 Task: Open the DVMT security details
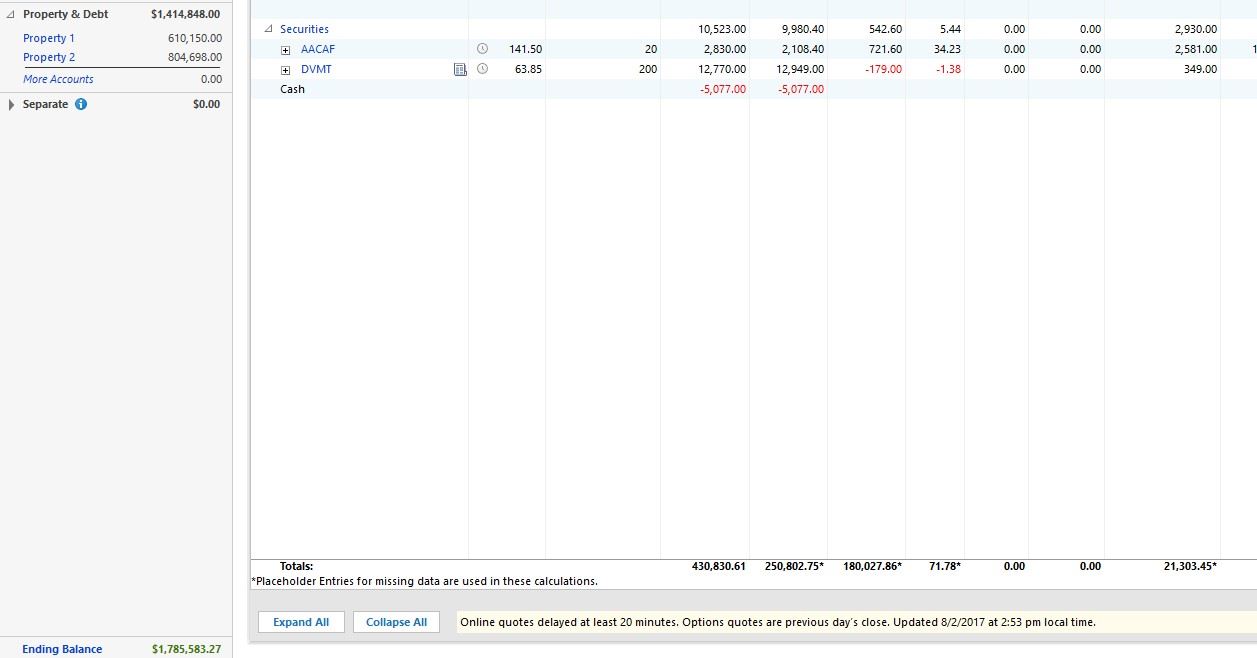click(316, 69)
